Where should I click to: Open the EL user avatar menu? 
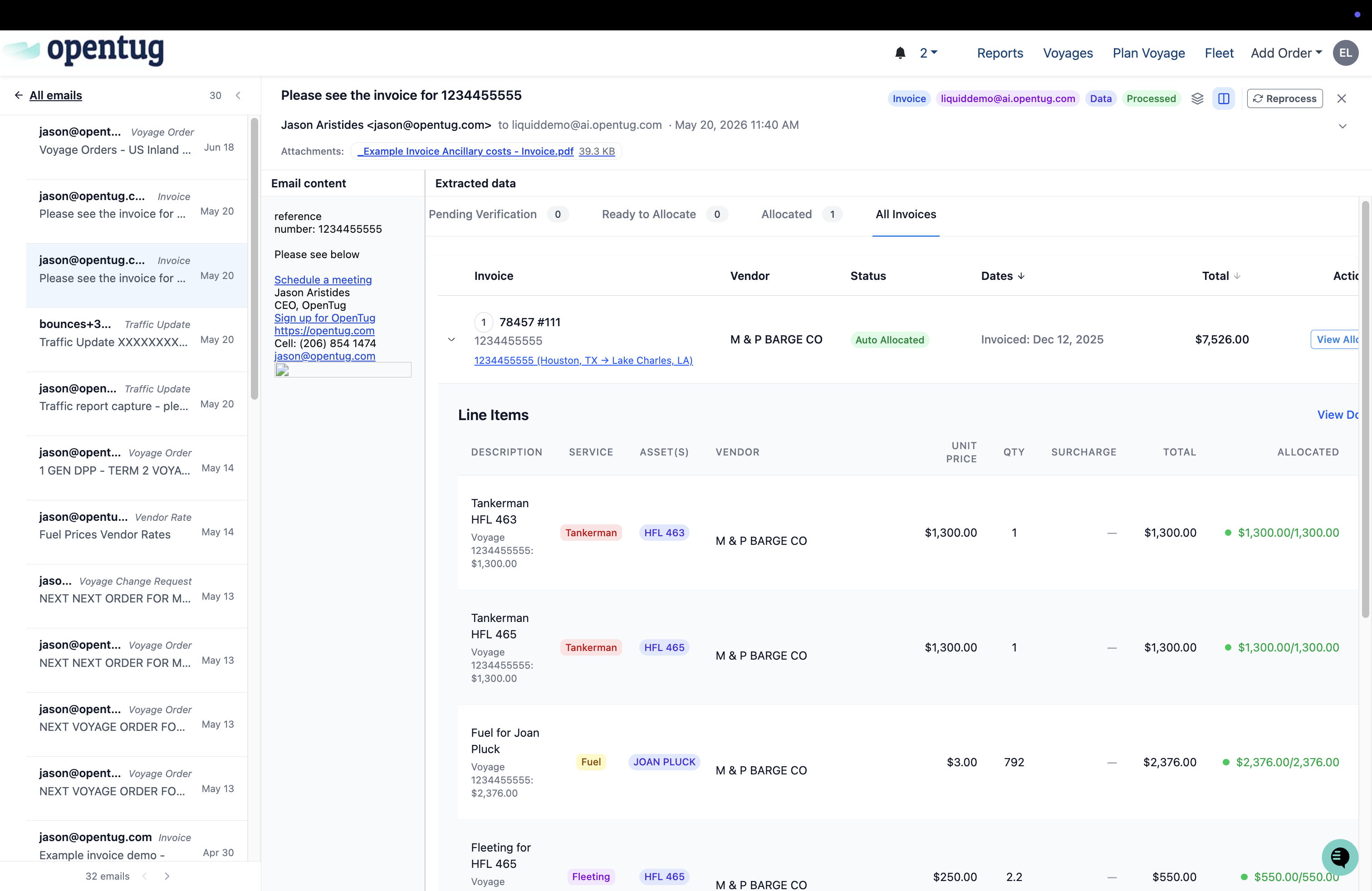[x=1346, y=53]
